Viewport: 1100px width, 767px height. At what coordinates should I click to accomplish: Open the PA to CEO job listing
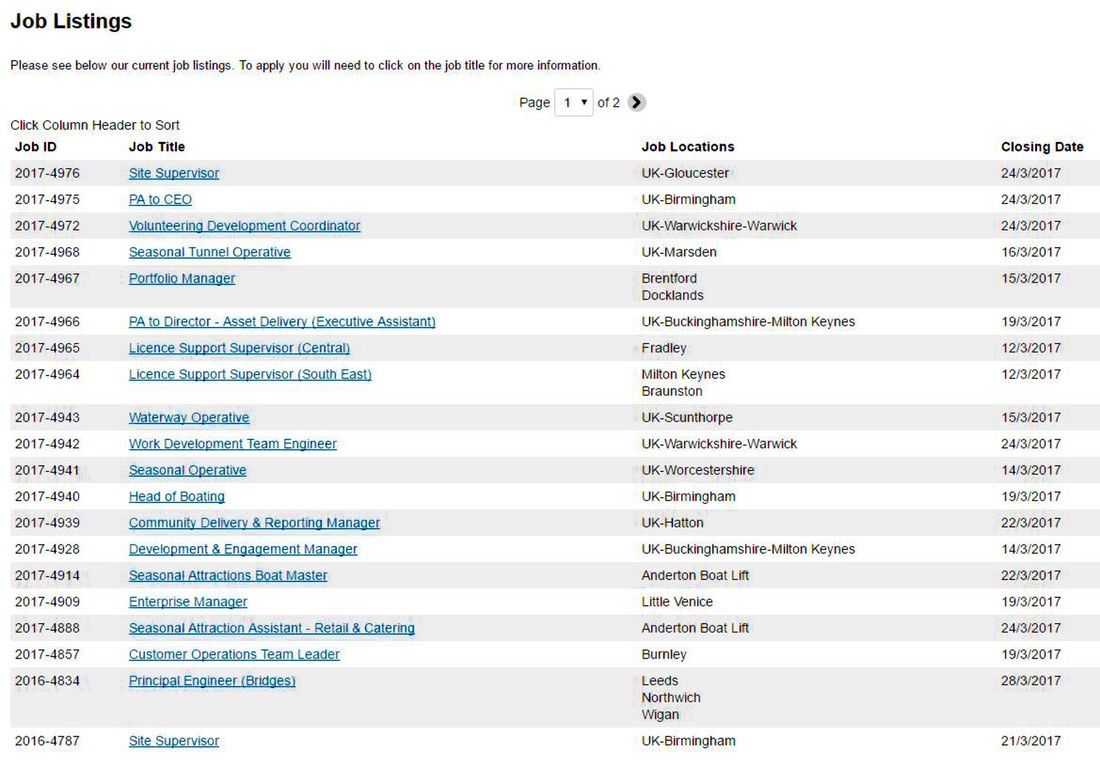[x=160, y=200]
